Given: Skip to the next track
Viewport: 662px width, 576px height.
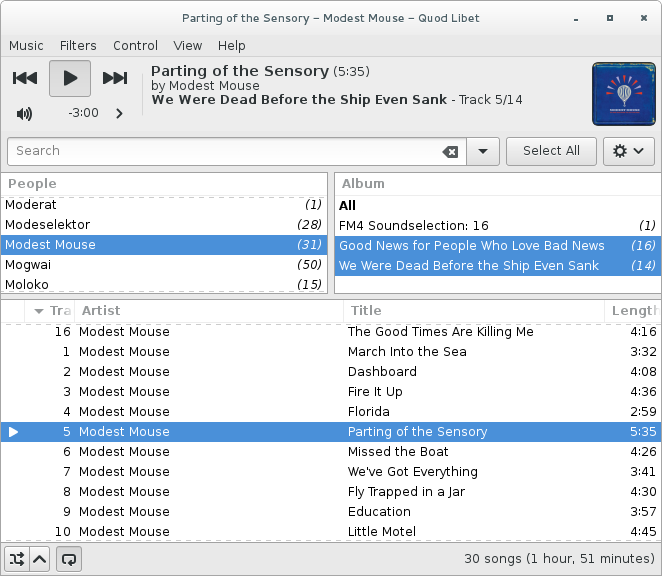Looking at the screenshot, I should tap(115, 78).
